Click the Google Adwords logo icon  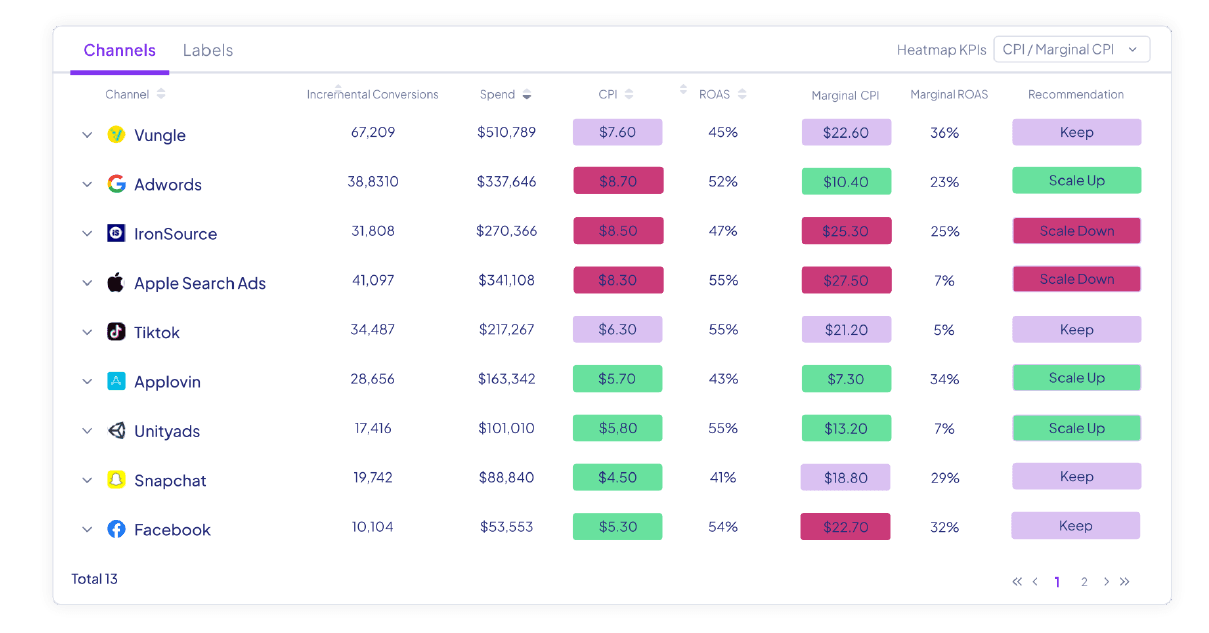point(116,184)
